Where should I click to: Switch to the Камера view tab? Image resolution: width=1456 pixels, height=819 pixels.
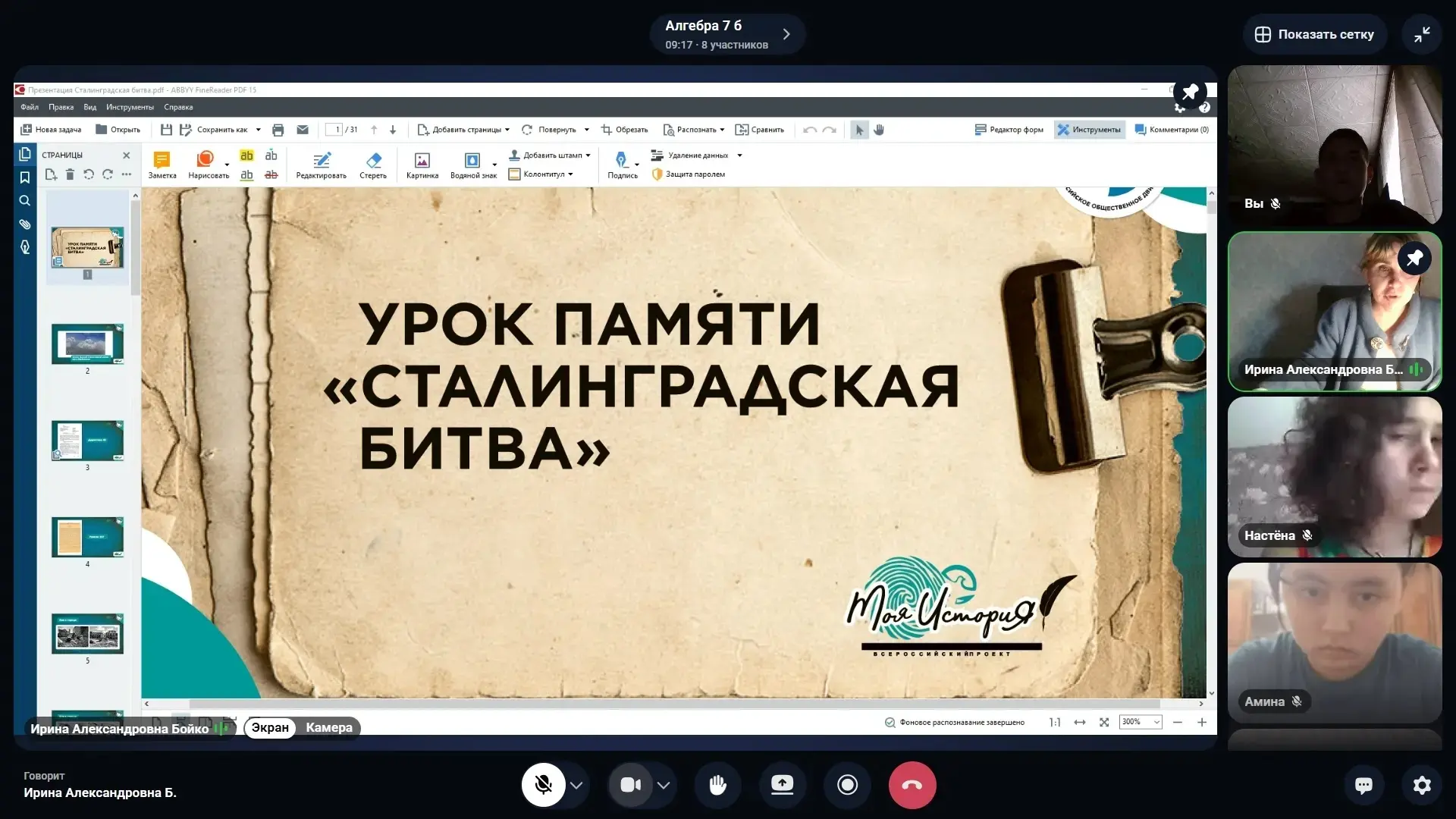pos(329,728)
